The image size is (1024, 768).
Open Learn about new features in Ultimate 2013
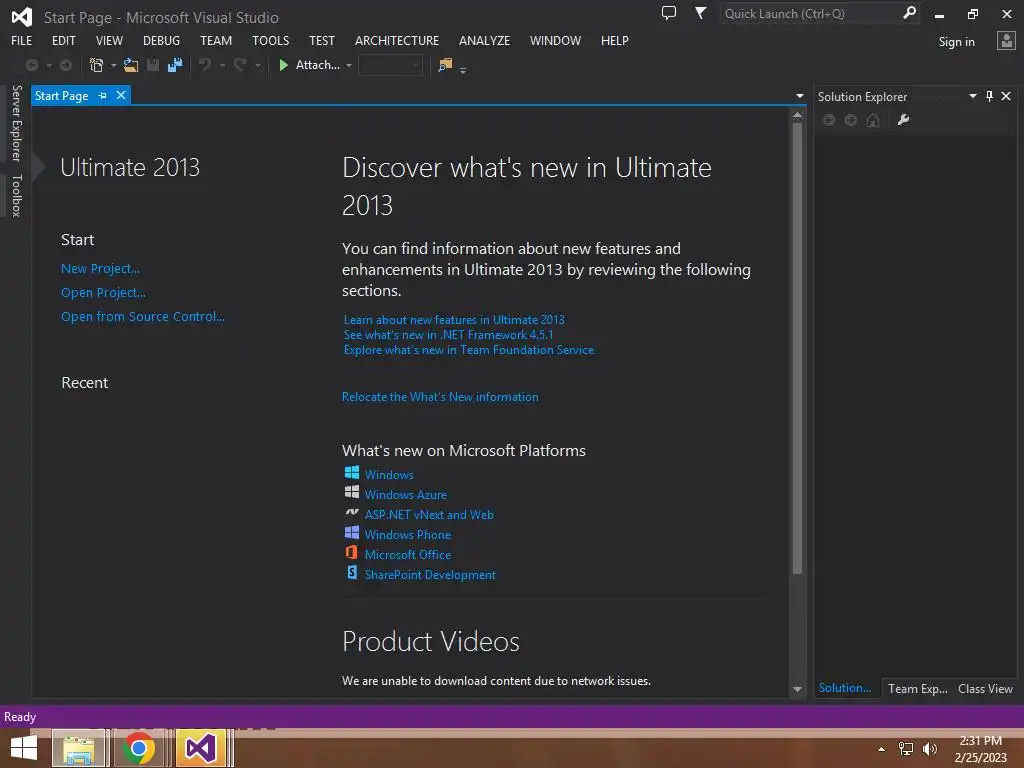tap(454, 319)
